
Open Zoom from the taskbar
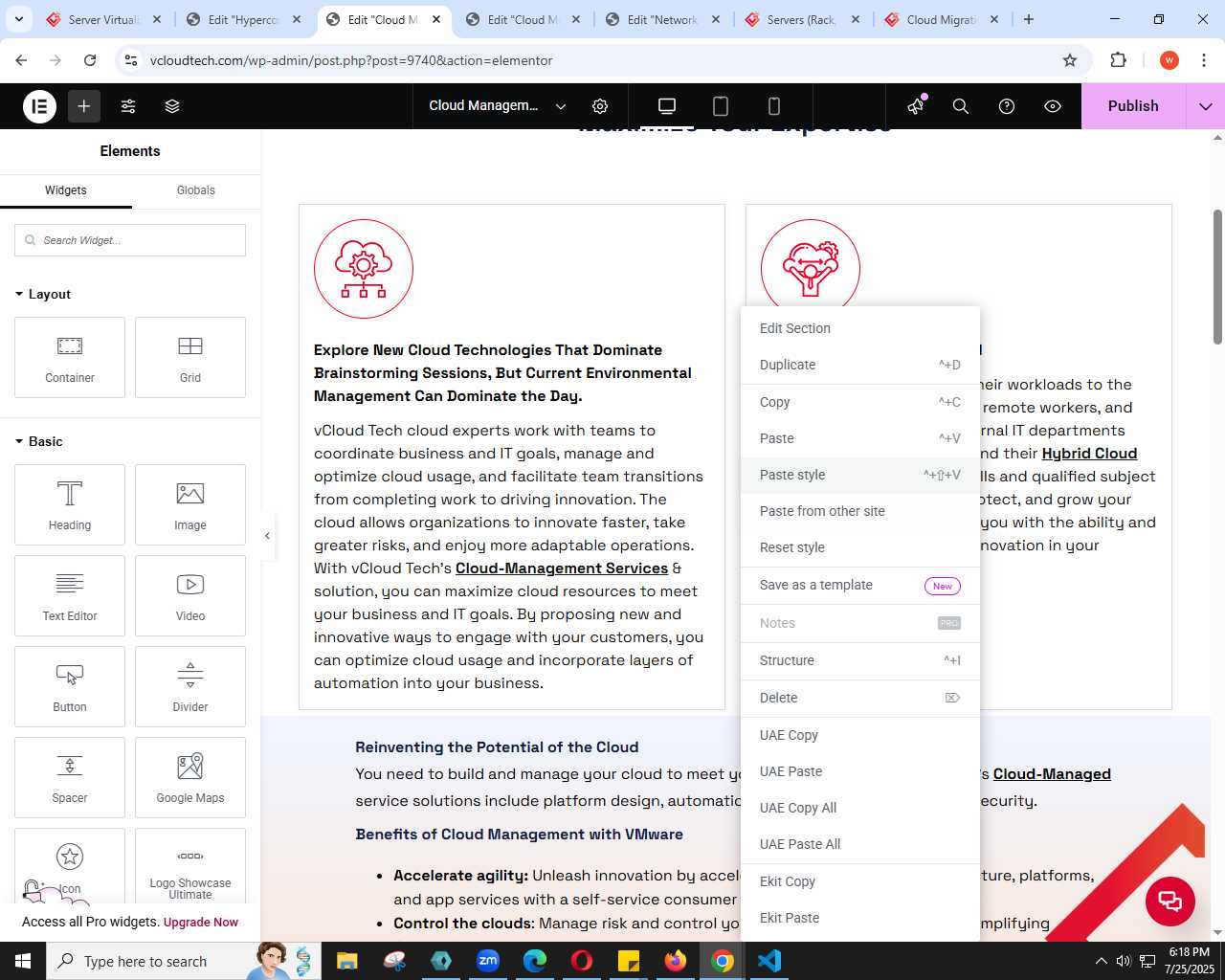(x=488, y=961)
